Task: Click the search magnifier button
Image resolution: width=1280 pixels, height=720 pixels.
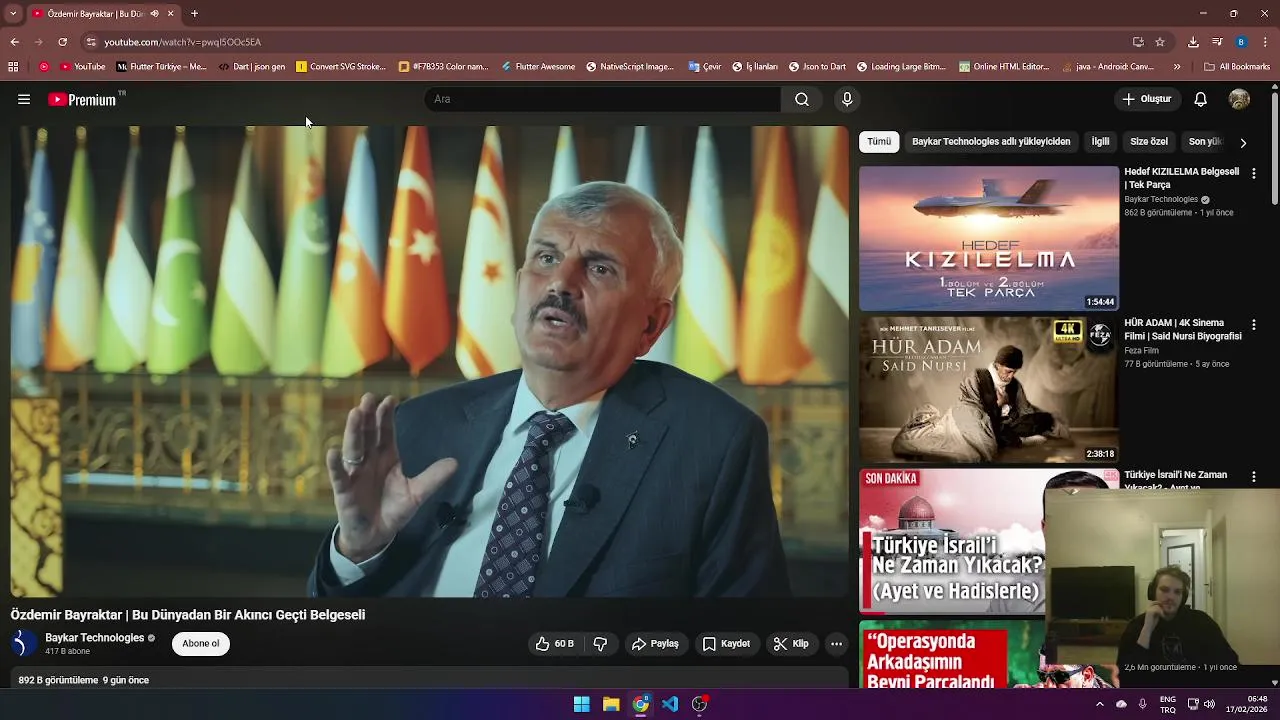Action: click(802, 99)
